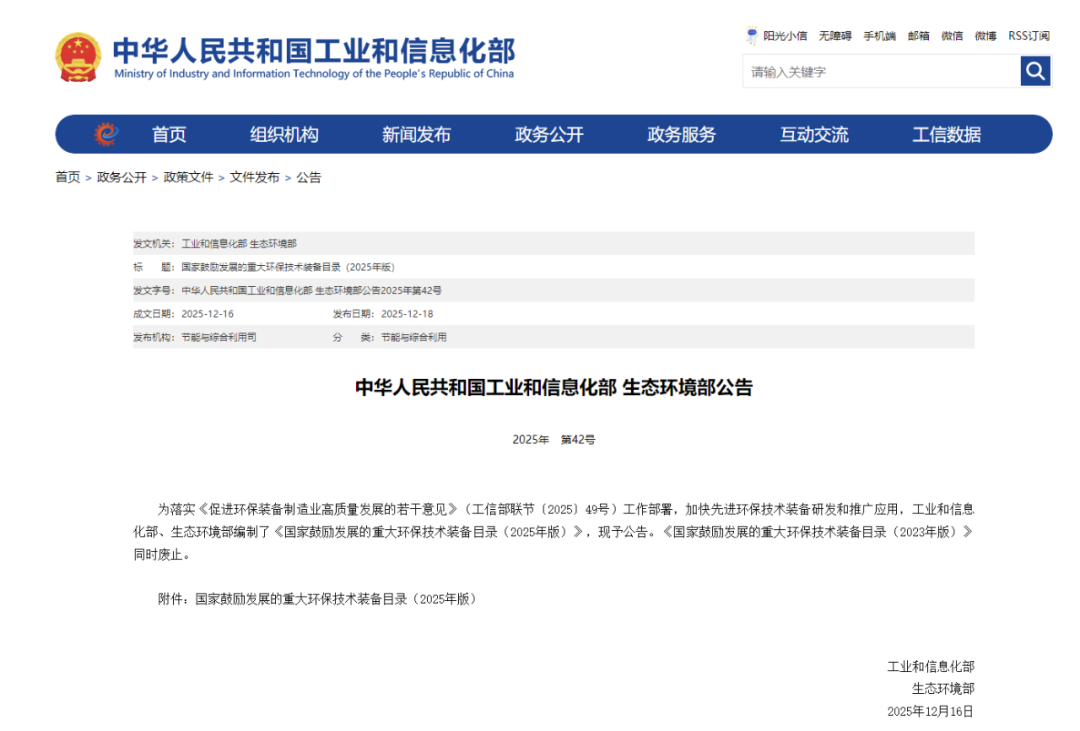The width and height of the screenshot is (1080, 731).
Task: Open the 组织机构 menu item
Action: click(x=284, y=134)
